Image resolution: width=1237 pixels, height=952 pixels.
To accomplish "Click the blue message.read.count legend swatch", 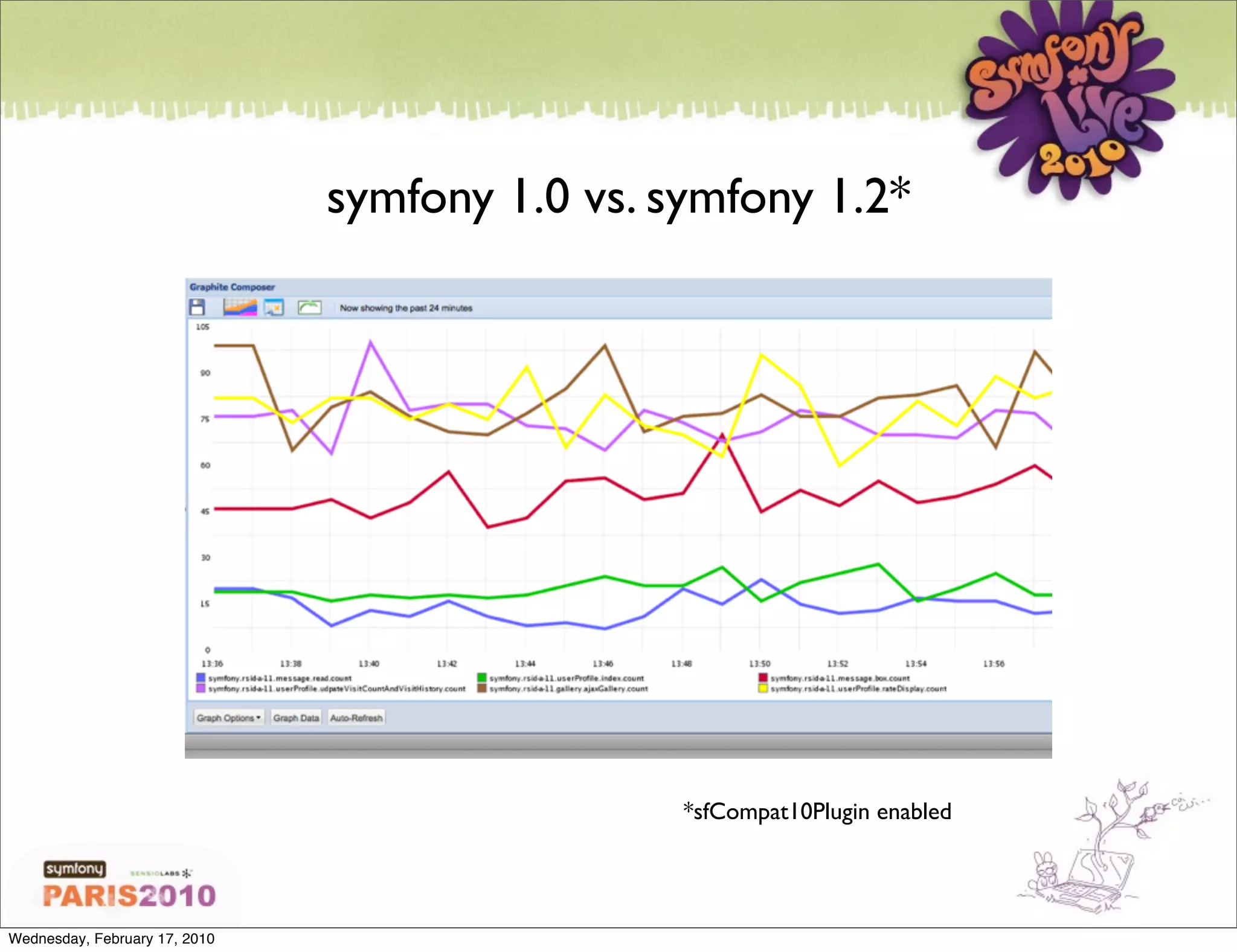I will 201,678.
